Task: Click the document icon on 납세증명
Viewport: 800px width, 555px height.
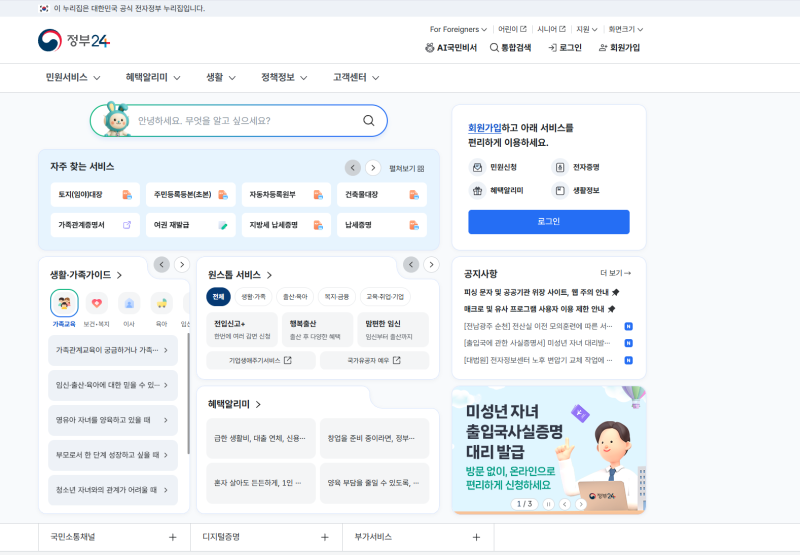Action: [414, 225]
